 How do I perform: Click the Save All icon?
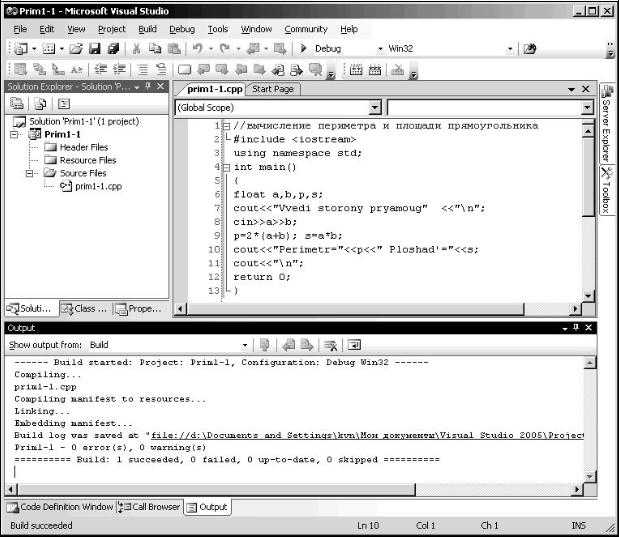(x=113, y=49)
